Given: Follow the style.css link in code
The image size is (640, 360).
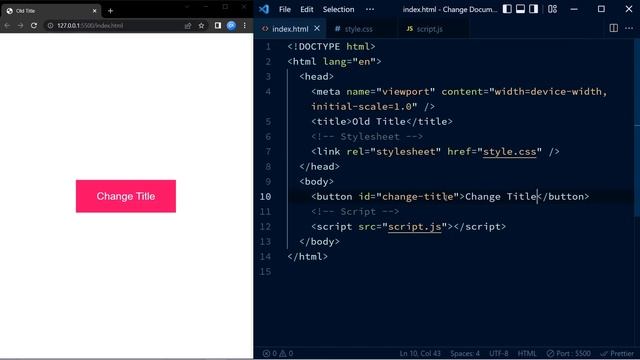Looking at the screenshot, I should pyautogui.click(x=509, y=152).
